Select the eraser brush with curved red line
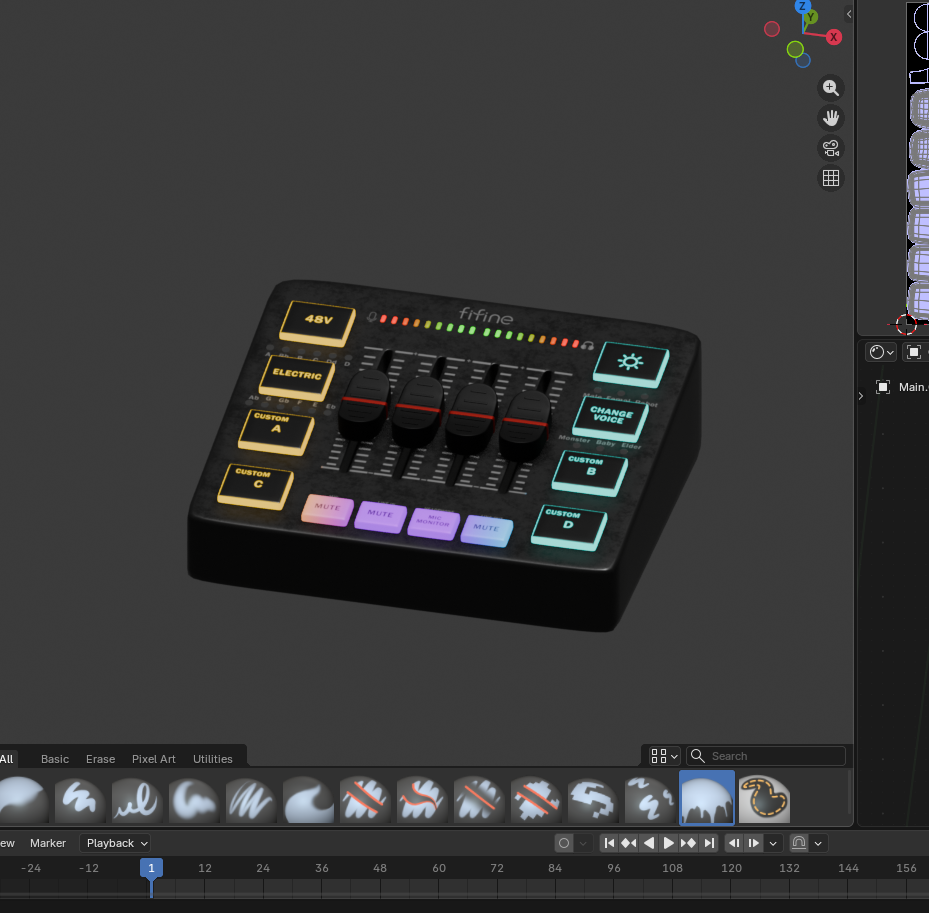Screen dimensions: 929x913 421,798
